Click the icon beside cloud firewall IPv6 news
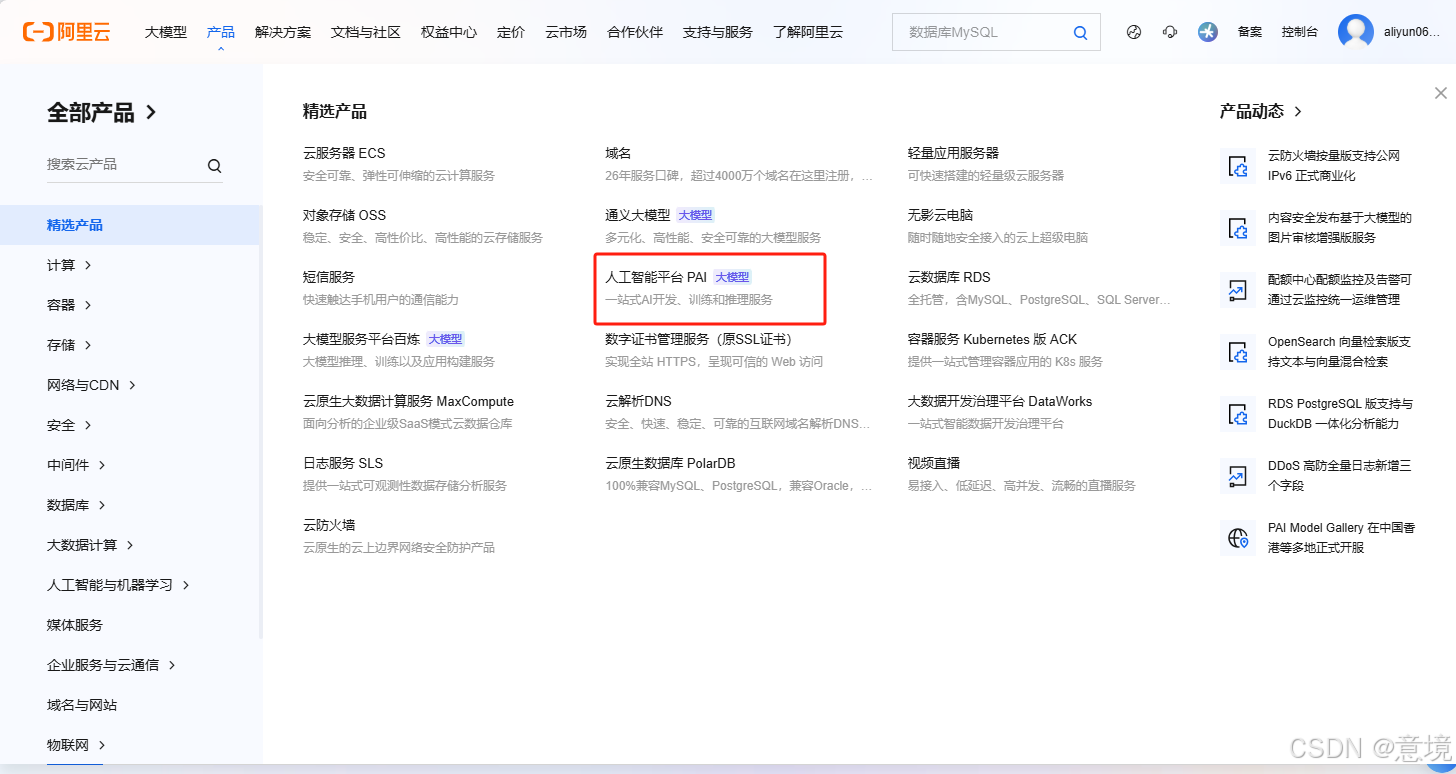The height and width of the screenshot is (774, 1456). pyautogui.click(x=1238, y=166)
